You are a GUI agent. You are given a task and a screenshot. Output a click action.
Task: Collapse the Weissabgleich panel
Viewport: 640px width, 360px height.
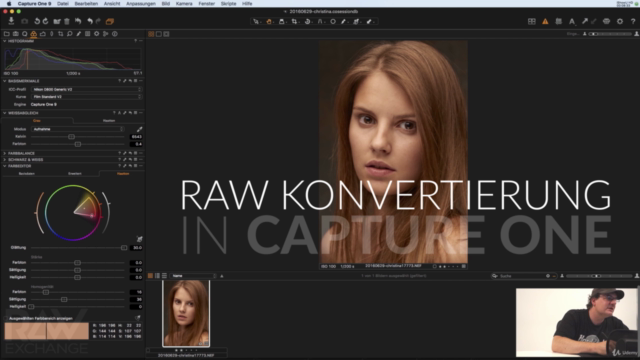pyautogui.click(x=4, y=113)
